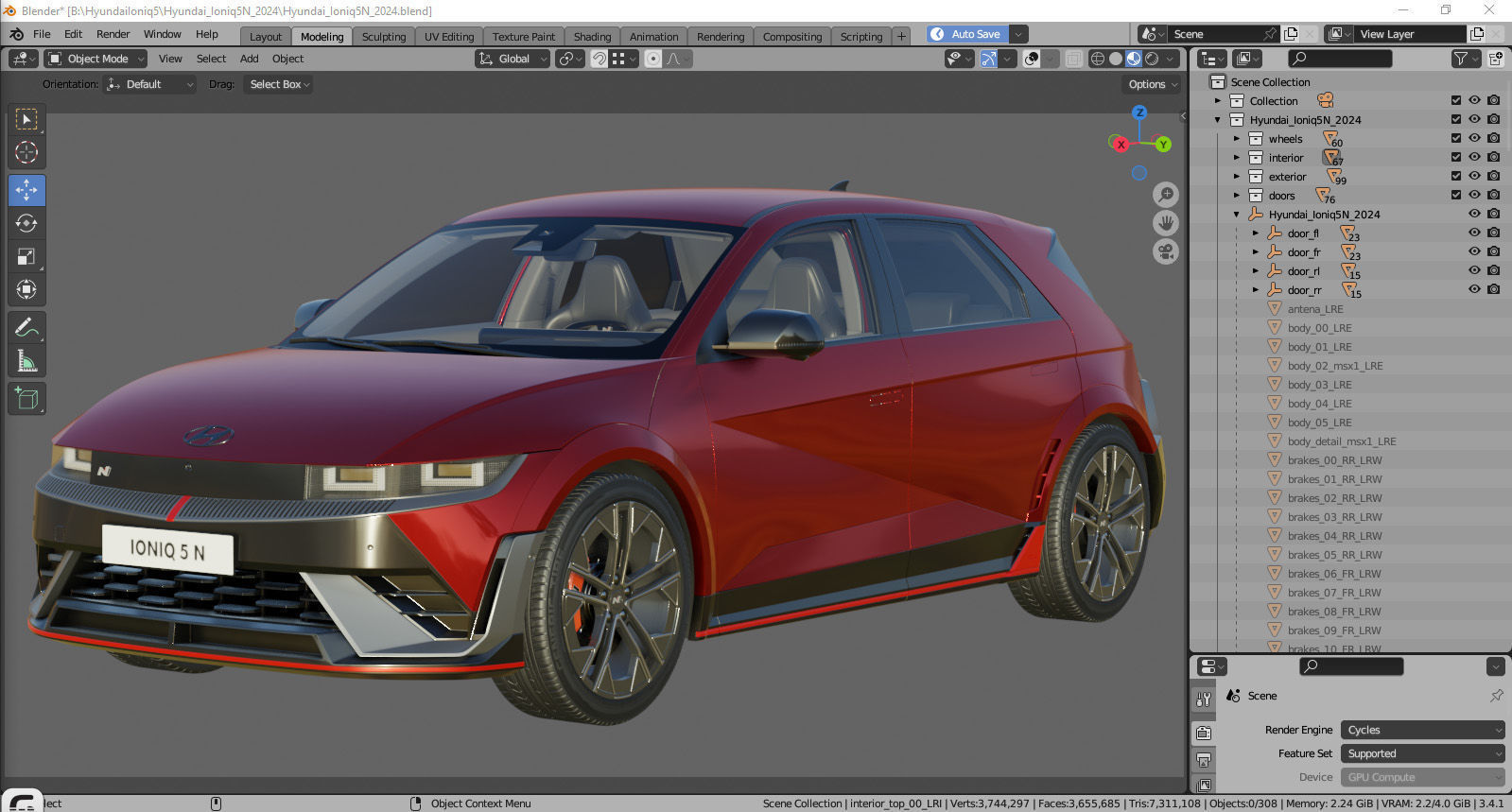Switch to rendered viewport shading
This screenshot has width=1512, height=812.
coord(1152,59)
